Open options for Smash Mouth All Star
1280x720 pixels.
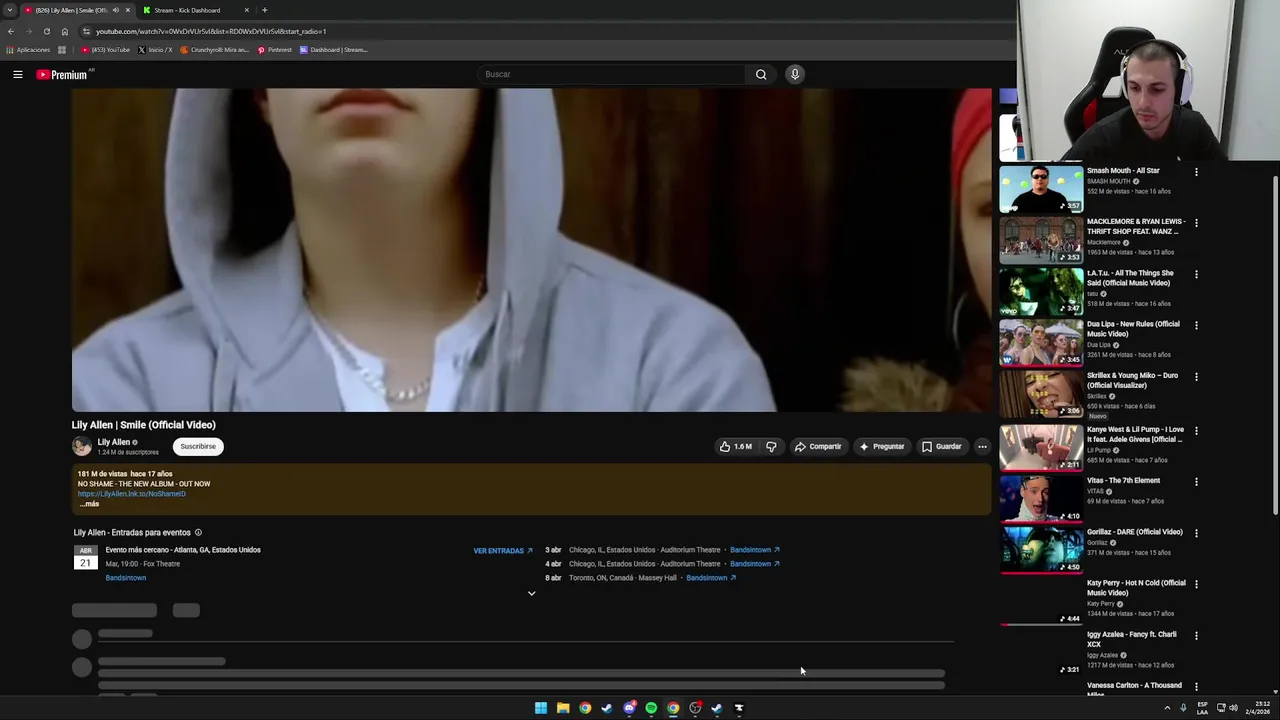click(x=1196, y=172)
